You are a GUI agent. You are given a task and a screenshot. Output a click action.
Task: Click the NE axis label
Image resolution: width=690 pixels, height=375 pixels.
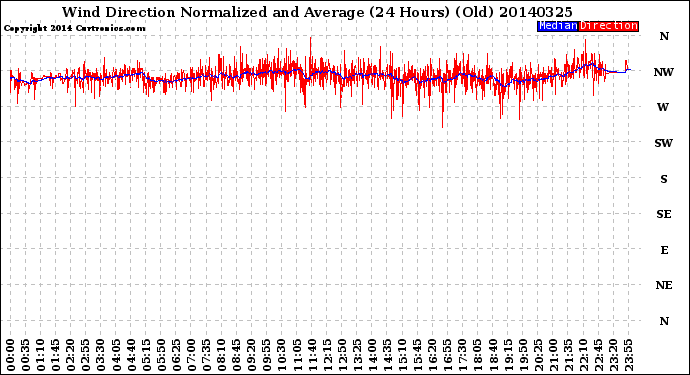pyautogui.click(x=664, y=285)
